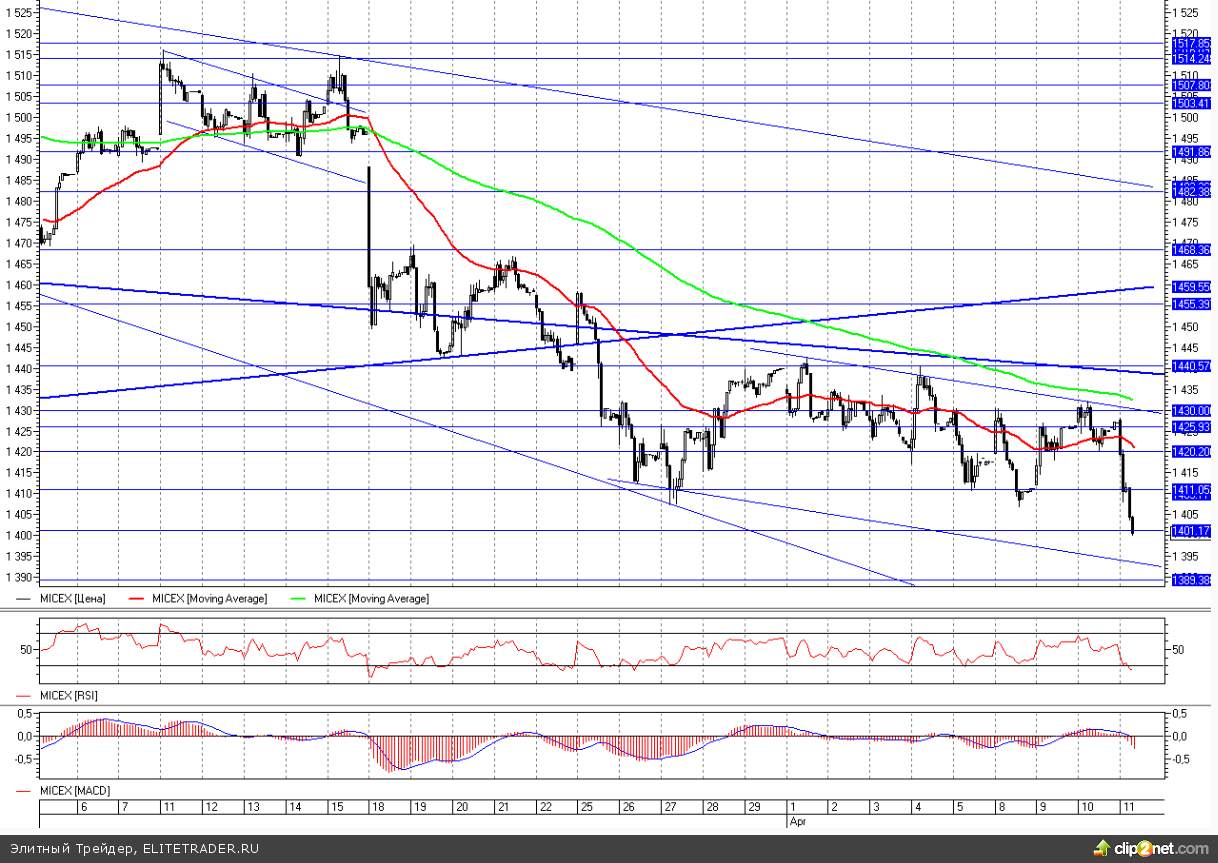Click the 1491.86 price level label
1218x863 pixels.
(1191, 152)
